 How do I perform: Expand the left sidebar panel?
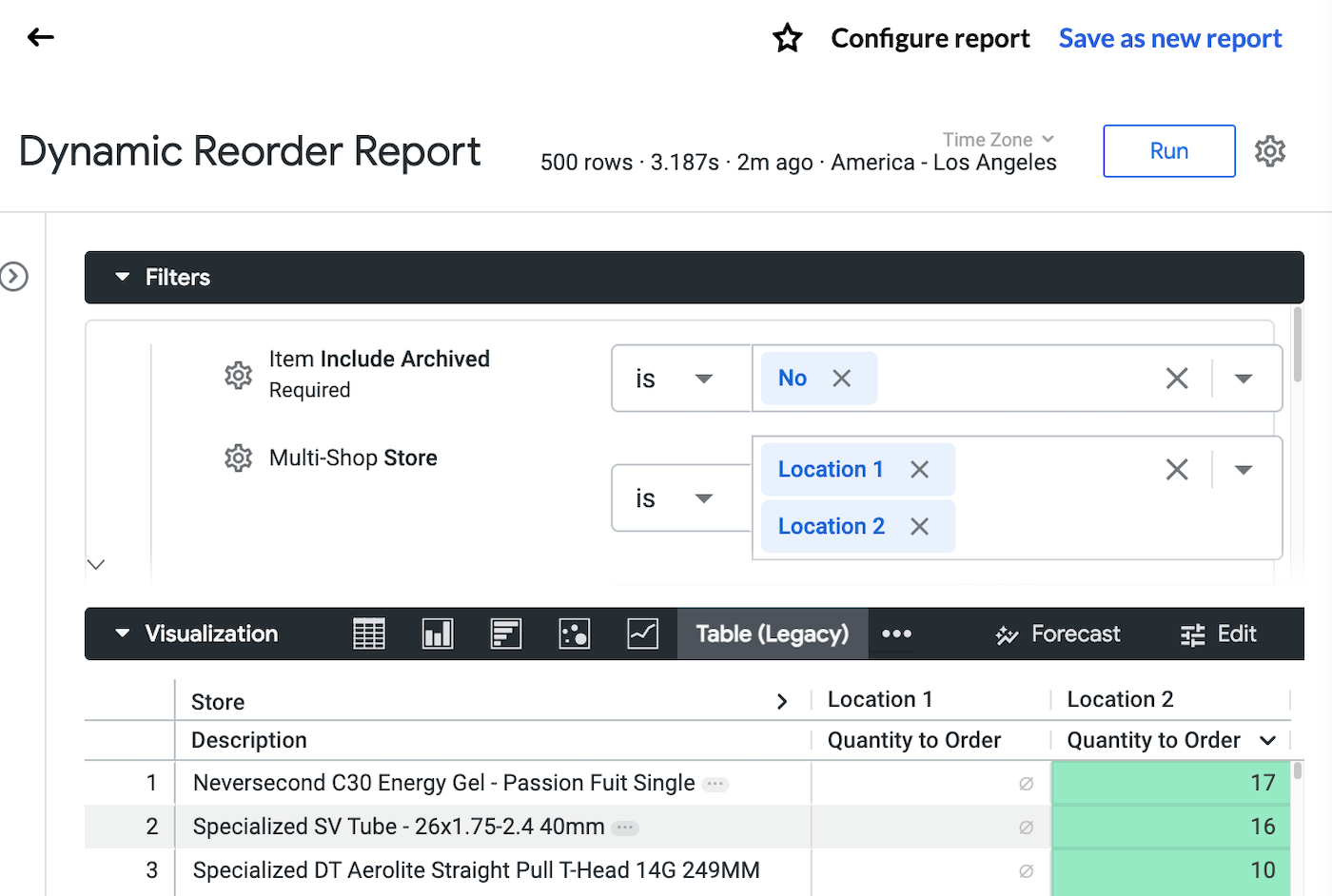click(14, 277)
